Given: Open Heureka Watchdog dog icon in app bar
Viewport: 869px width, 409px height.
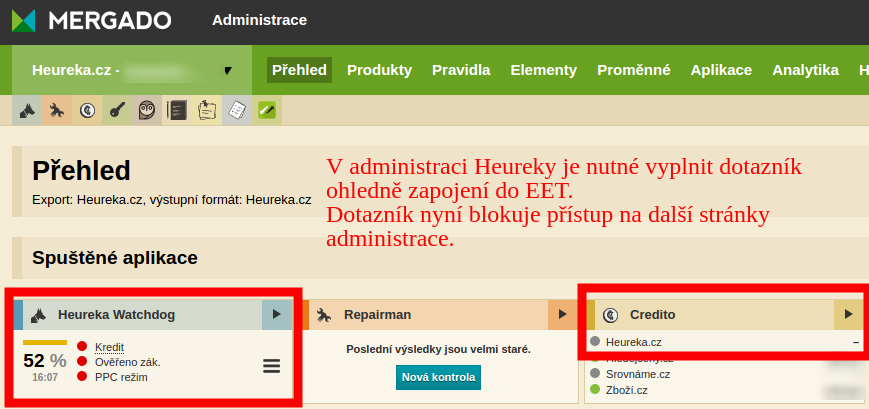Looking at the screenshot, I should click(x=27, y=110).
